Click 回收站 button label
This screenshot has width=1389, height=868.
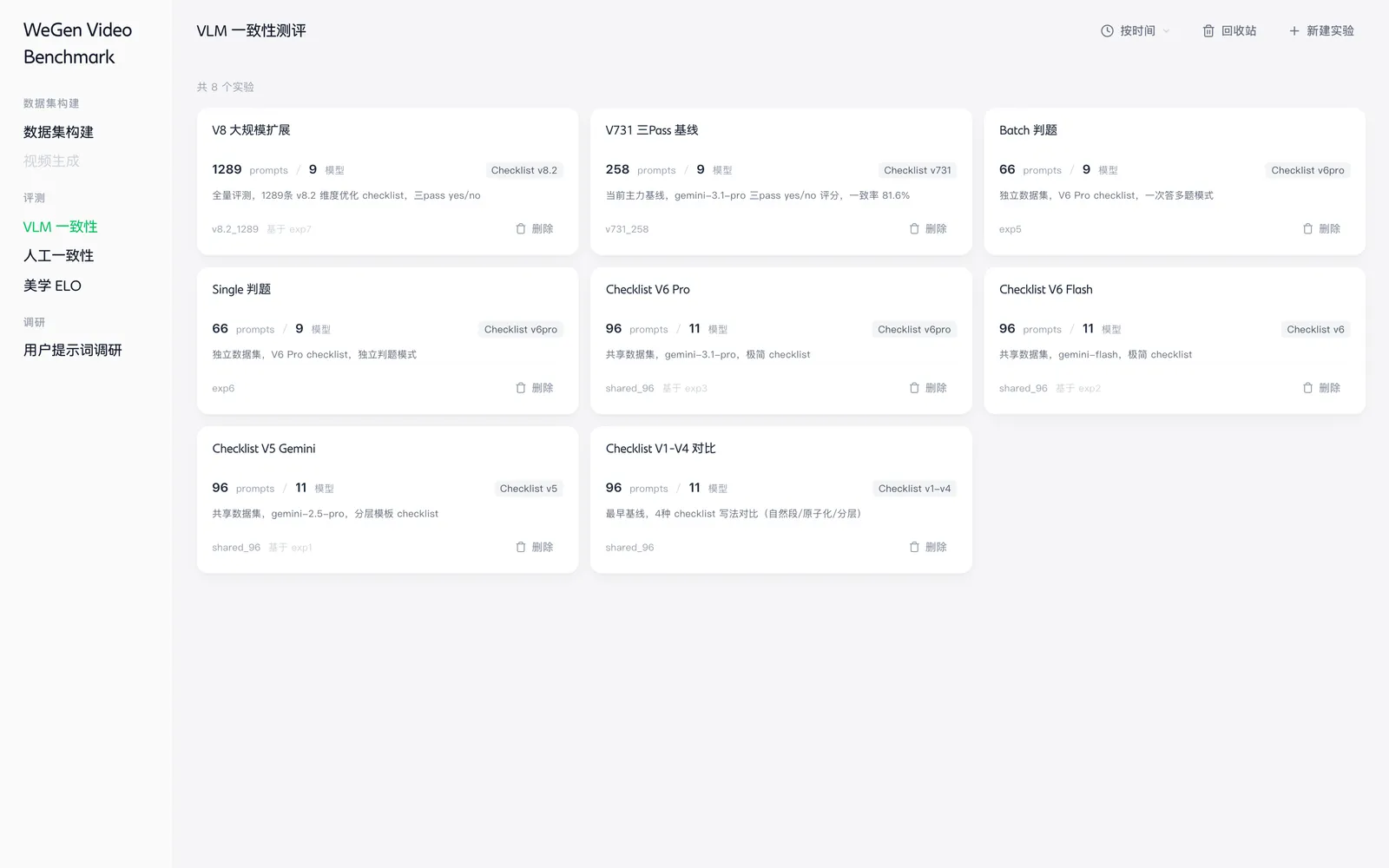[x=1239, y=30]
